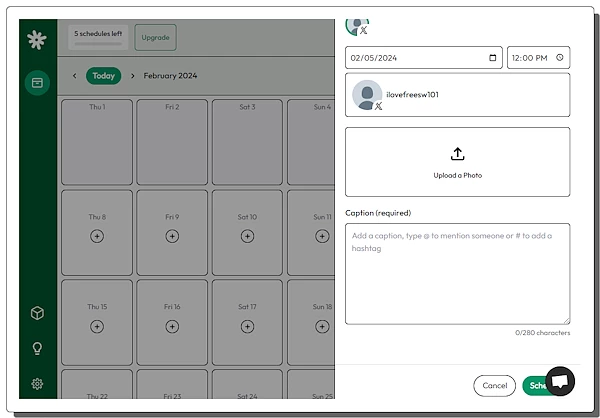Select the Sat 3 calendar cell

pyautogui.click(x=247, y=142)
